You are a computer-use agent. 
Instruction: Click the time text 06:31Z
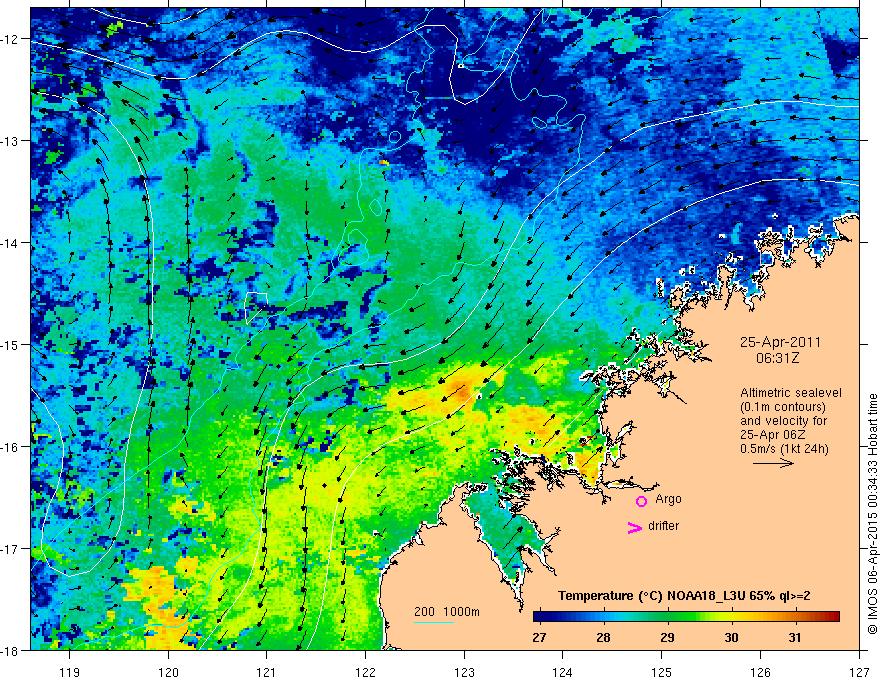point(777,358)
